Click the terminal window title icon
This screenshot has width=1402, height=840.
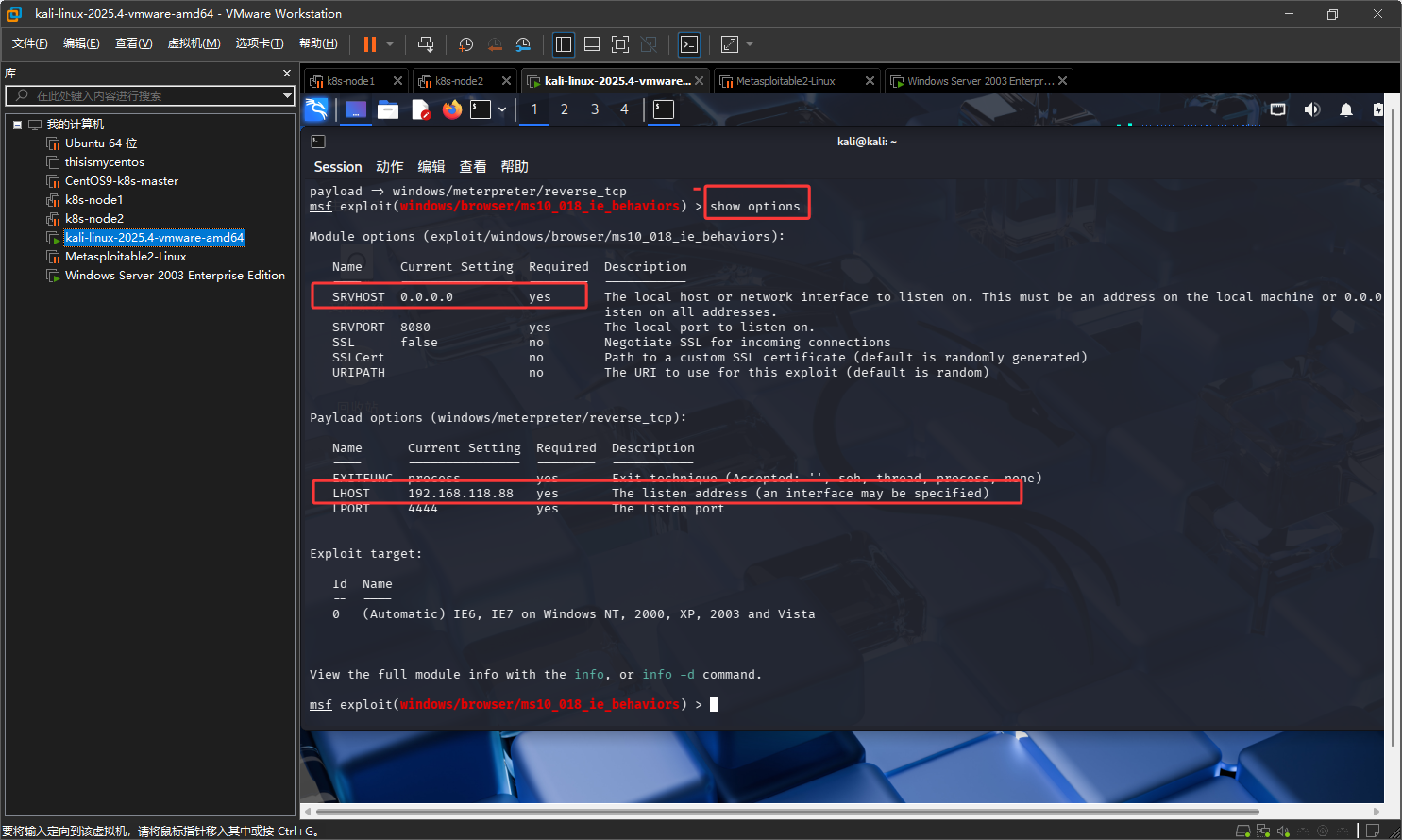(318, 142)
